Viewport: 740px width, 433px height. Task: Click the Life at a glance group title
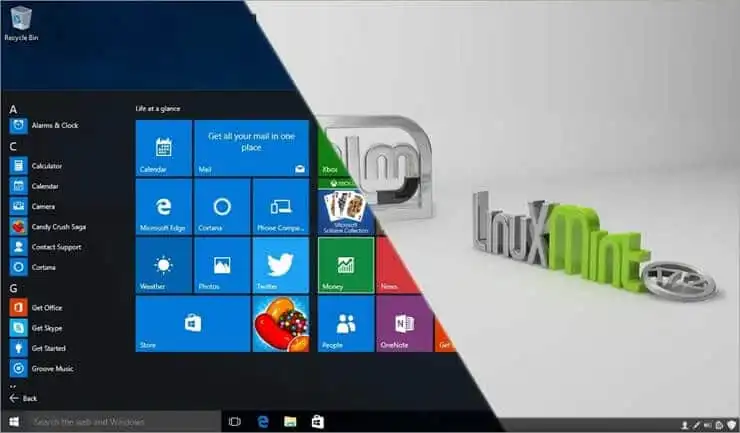pyautogui.click(x=158, y=109)
